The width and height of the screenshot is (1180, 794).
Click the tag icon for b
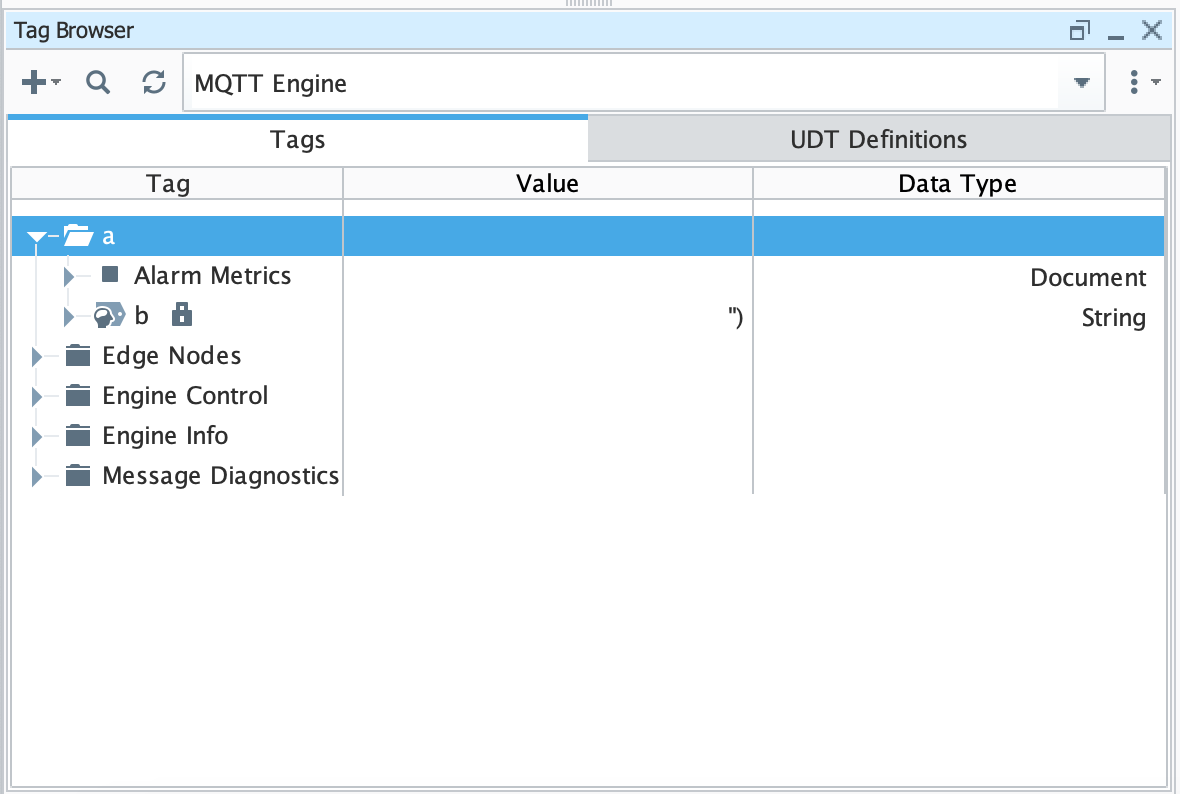click(109, 317)
